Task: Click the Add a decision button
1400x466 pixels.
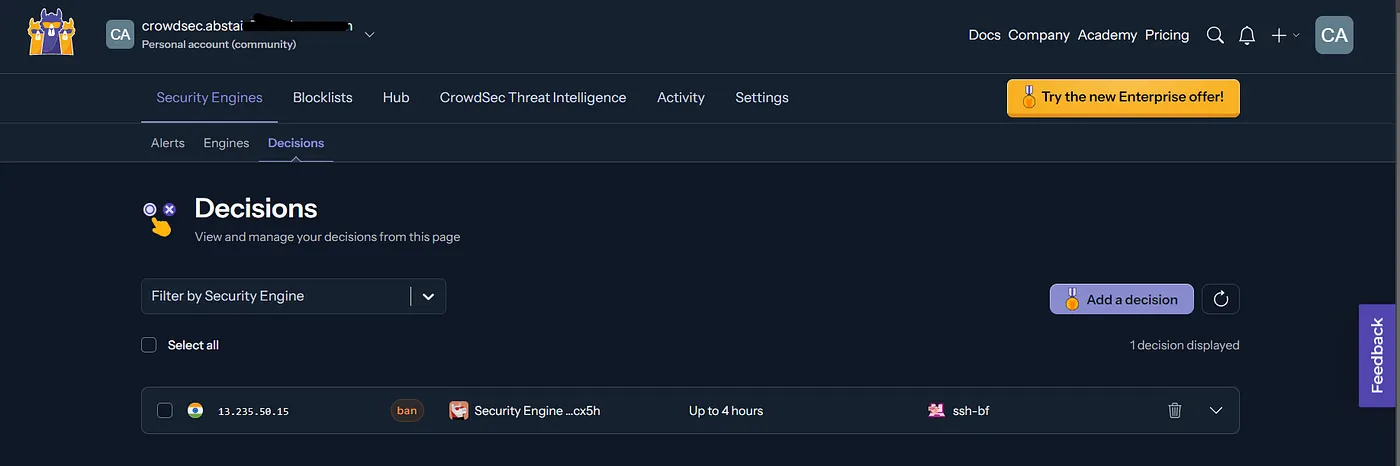Action: [x=1121, y=299]
